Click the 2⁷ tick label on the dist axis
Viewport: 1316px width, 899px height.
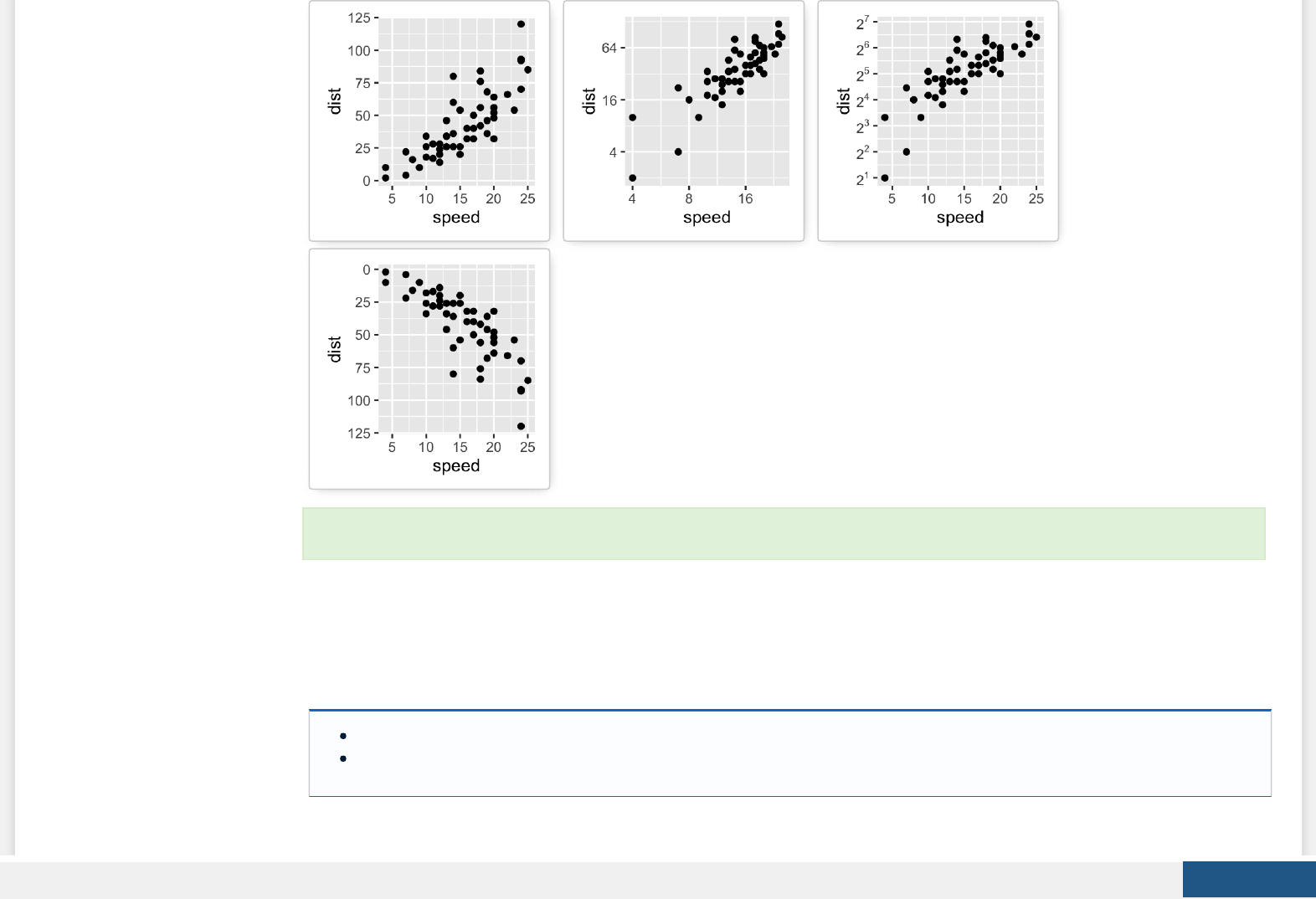[x=862, y=23]
